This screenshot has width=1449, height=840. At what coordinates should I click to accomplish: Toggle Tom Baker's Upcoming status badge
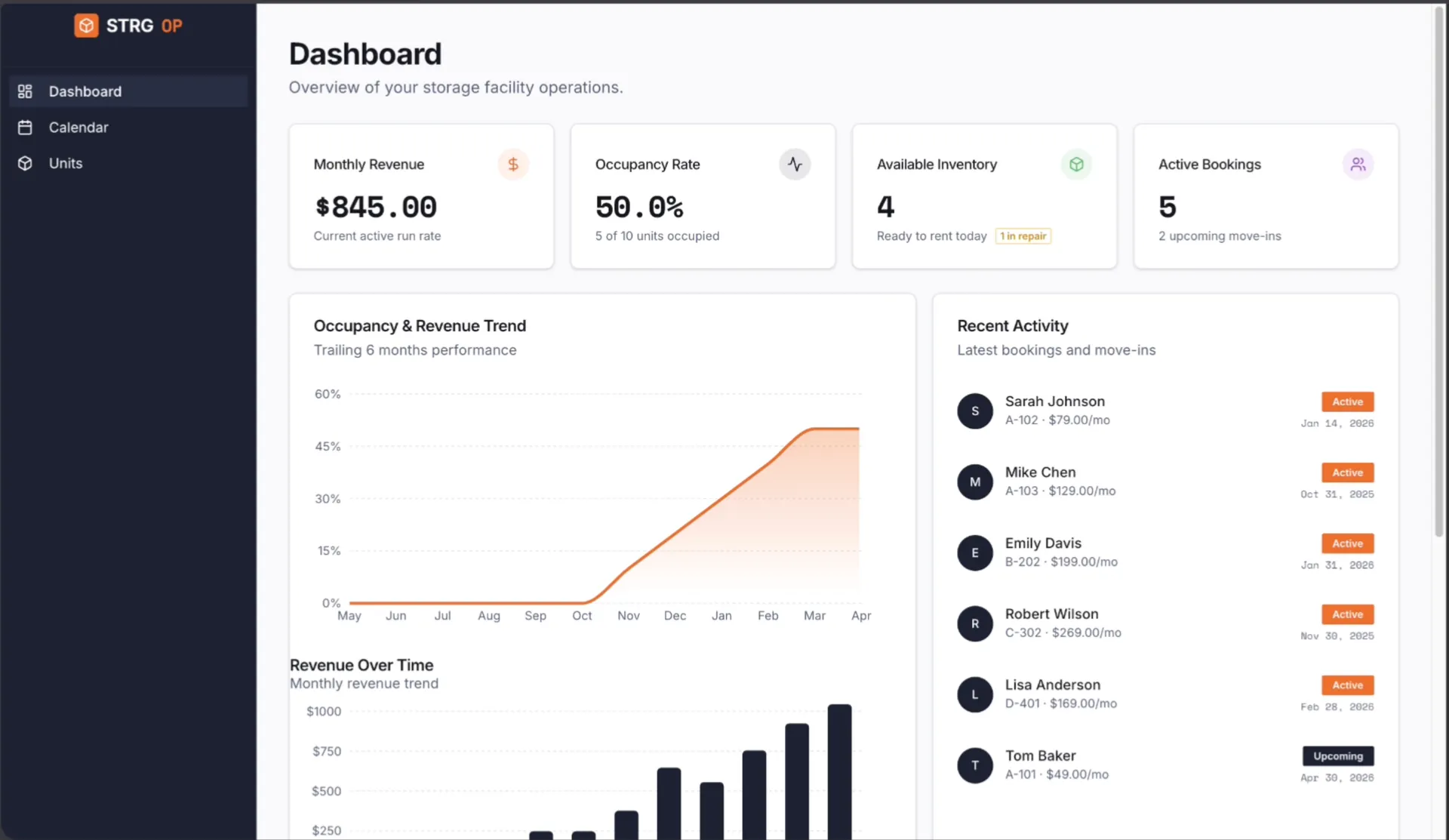tap(1337, 755)
